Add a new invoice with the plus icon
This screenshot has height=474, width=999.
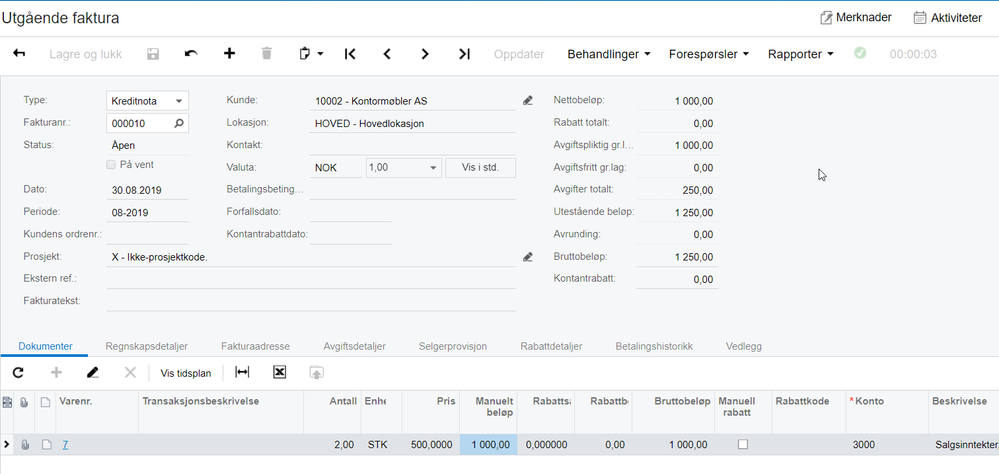pos(229,54)
